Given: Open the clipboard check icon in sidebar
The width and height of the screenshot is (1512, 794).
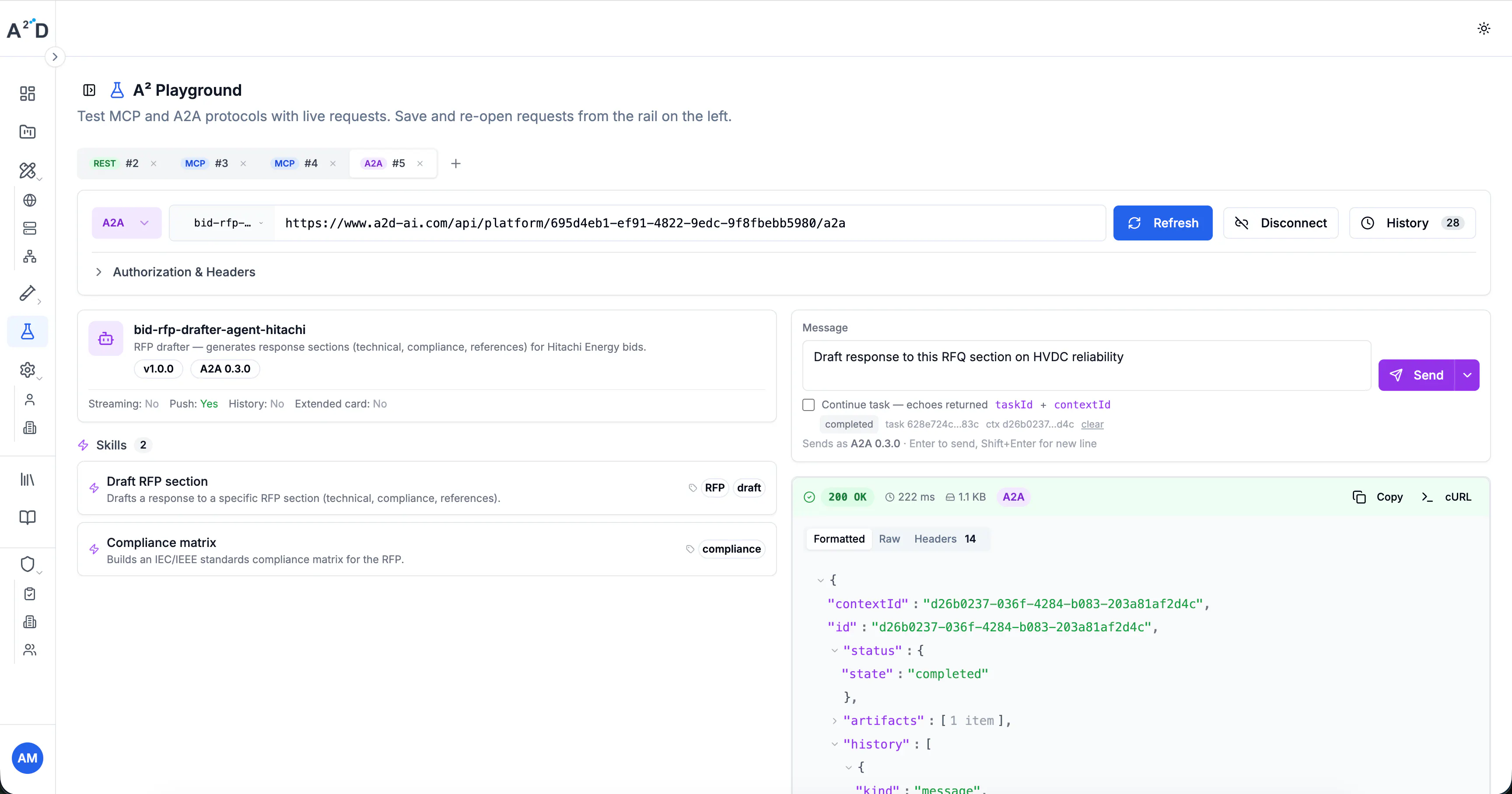Looking at the screenshot, I should pos(29,594).
